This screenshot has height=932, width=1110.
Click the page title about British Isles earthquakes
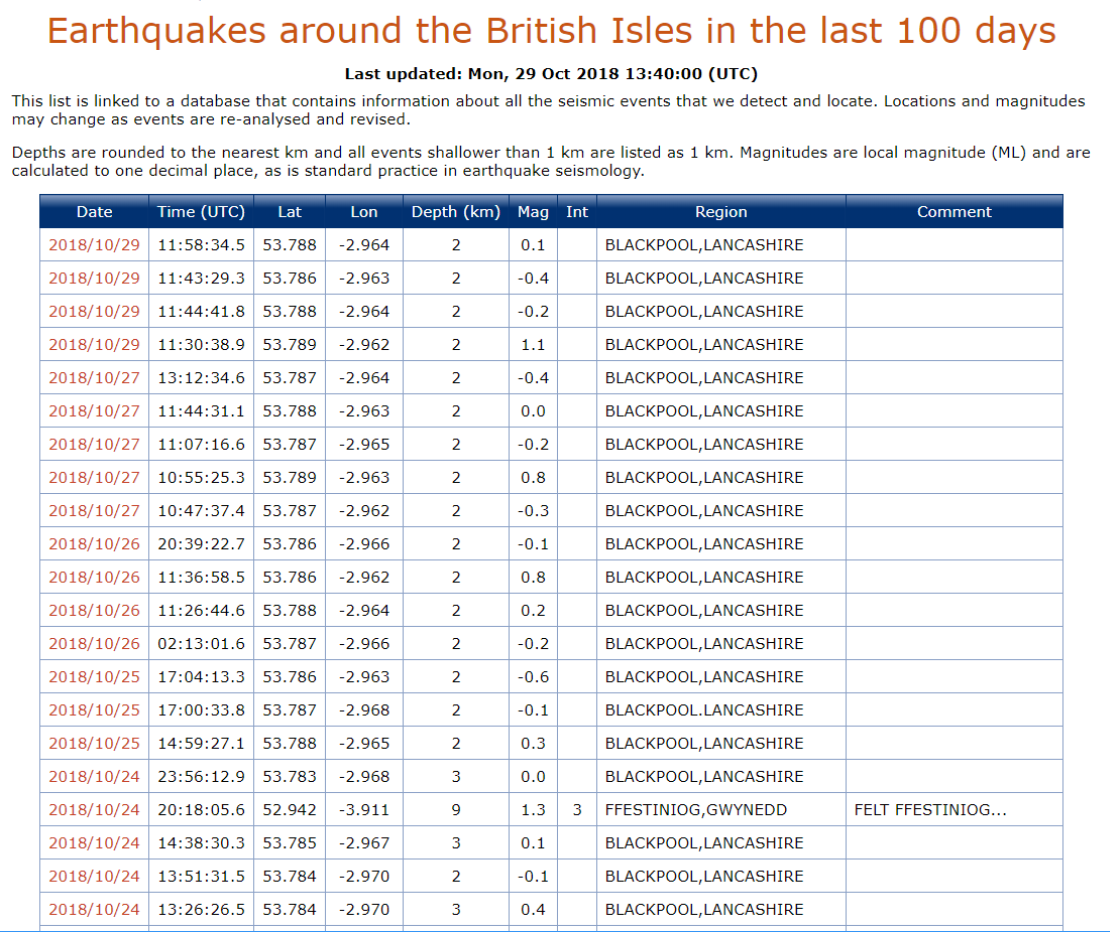(x=551, y=31)
